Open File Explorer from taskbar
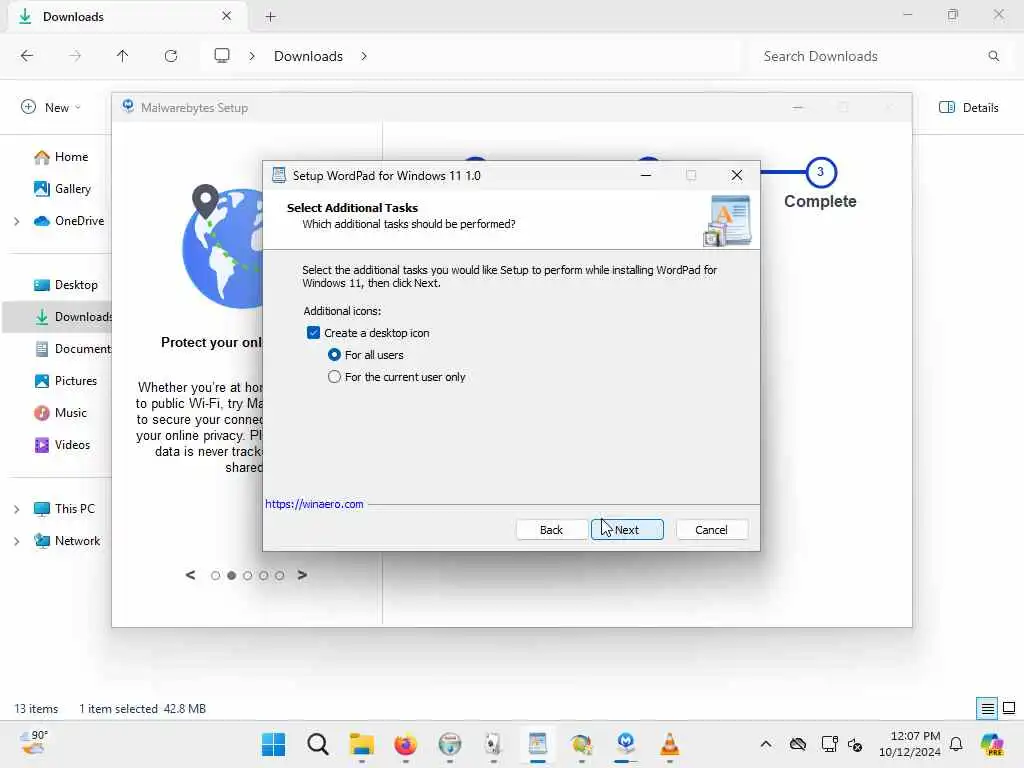This screenshot has height=768, width=1024. click(361, 744)
